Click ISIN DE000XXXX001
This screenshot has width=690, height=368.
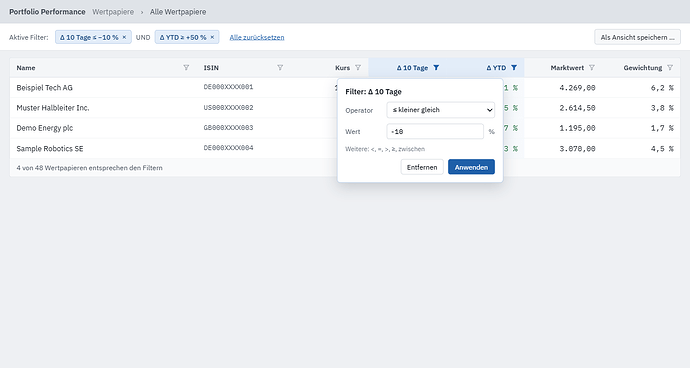pos(228,87)
